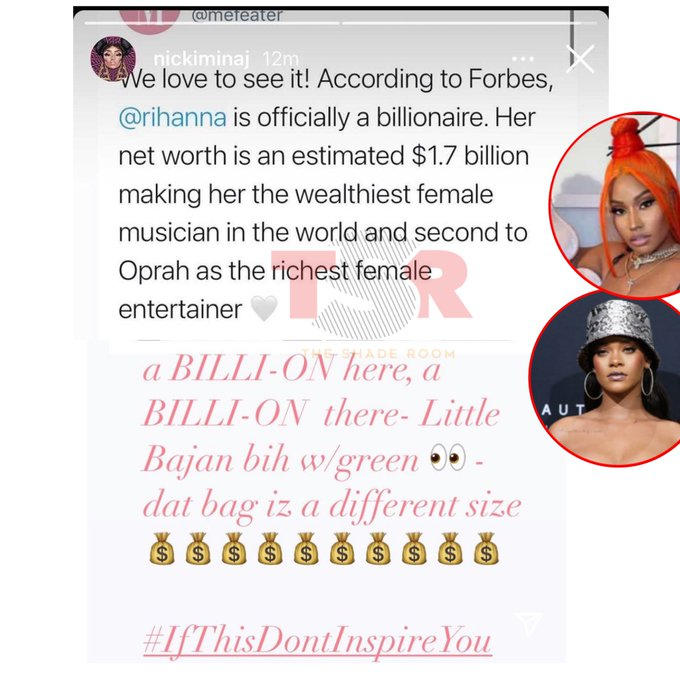Click the pink 'dat bag iz a different size' text
The height and width of the screenshot is (680, 680).
pos(332,505)
